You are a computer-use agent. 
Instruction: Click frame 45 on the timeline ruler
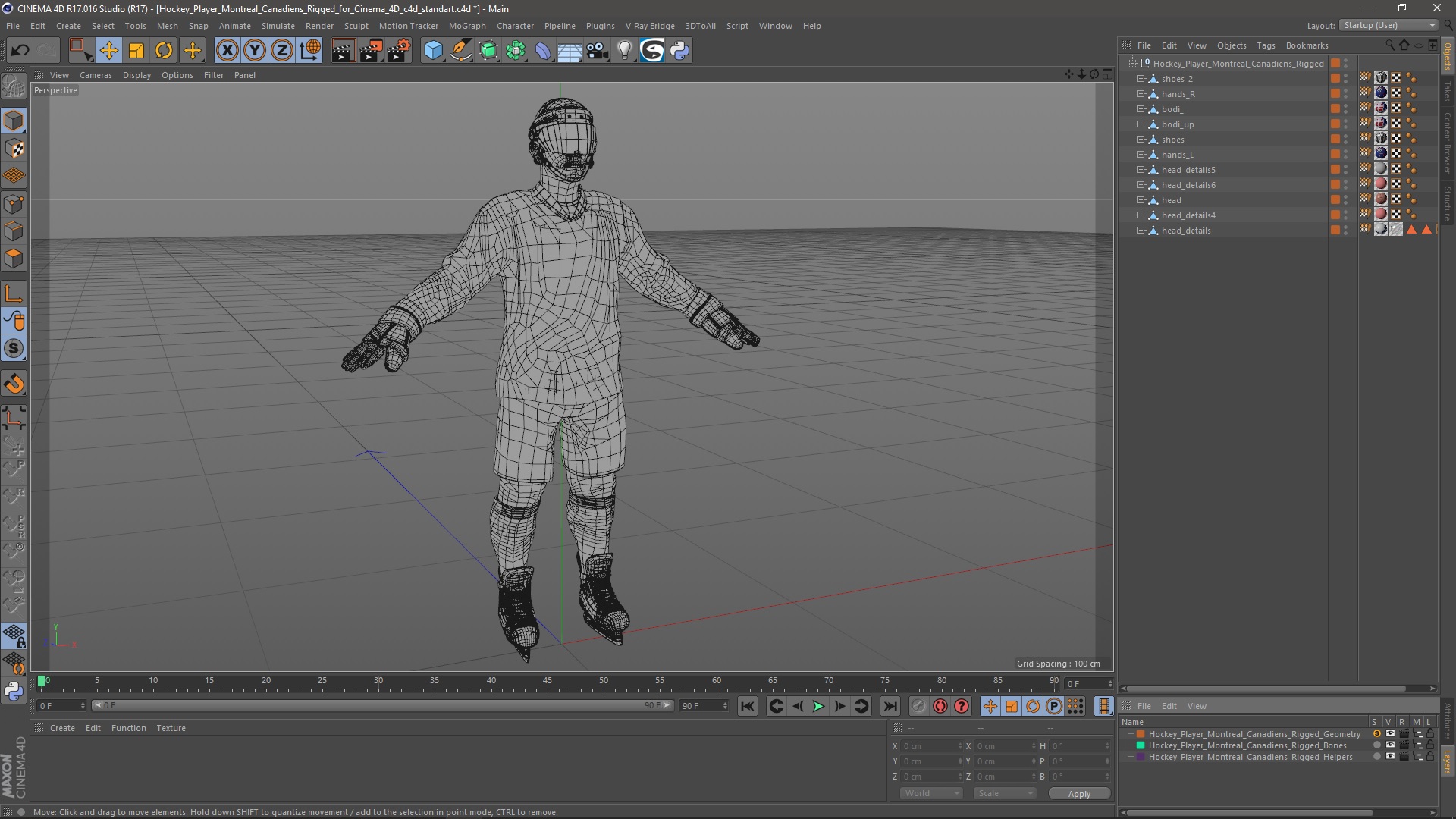548,681
